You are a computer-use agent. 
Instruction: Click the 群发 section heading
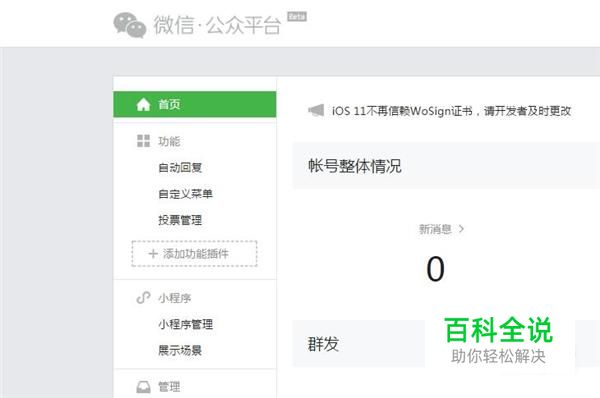coord(323,344)
